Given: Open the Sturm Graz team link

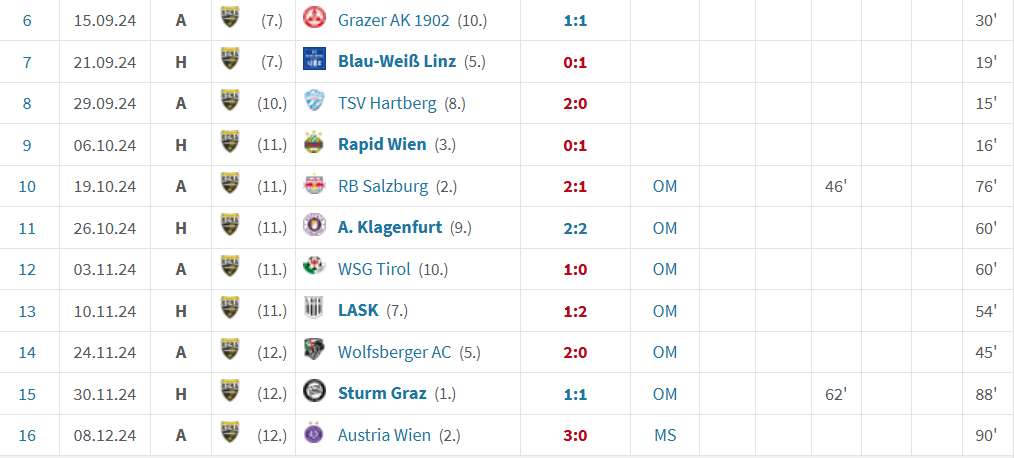Looking at the screenshot, I should [x=382, y=393].
